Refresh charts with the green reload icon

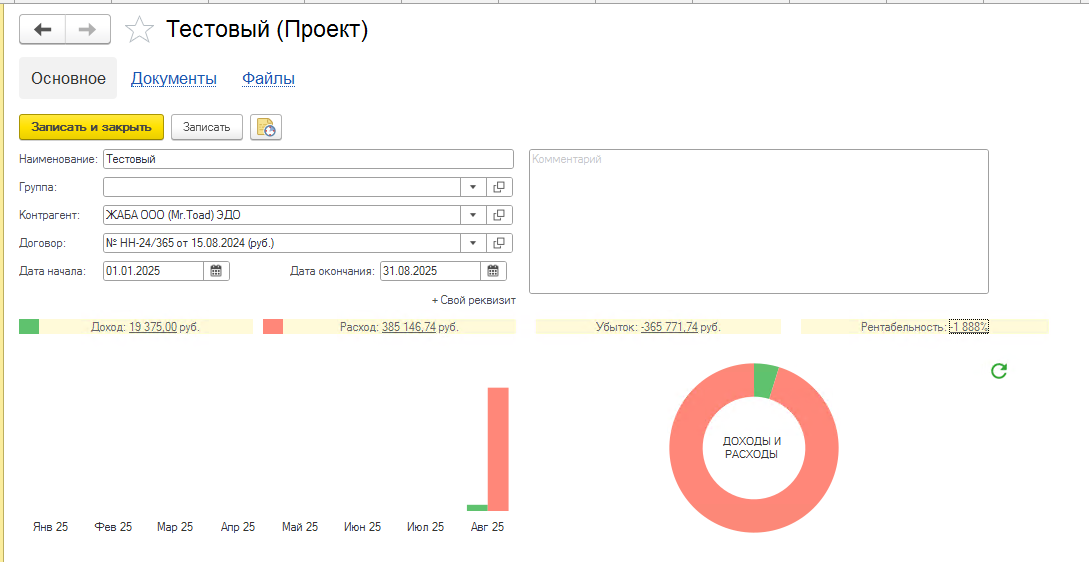coord(999,371)
